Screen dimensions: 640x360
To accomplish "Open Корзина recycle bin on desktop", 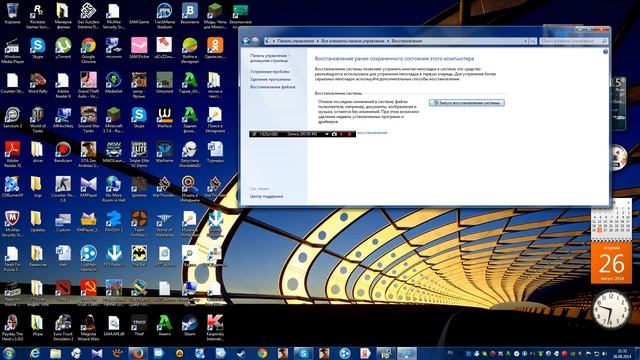I will click(x=12, y=13).
